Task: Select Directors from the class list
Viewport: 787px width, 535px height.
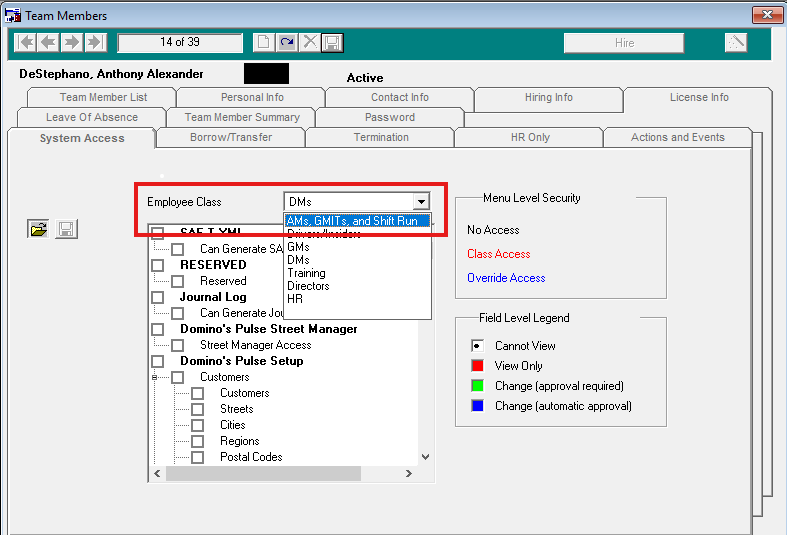Action: [308, 286]
